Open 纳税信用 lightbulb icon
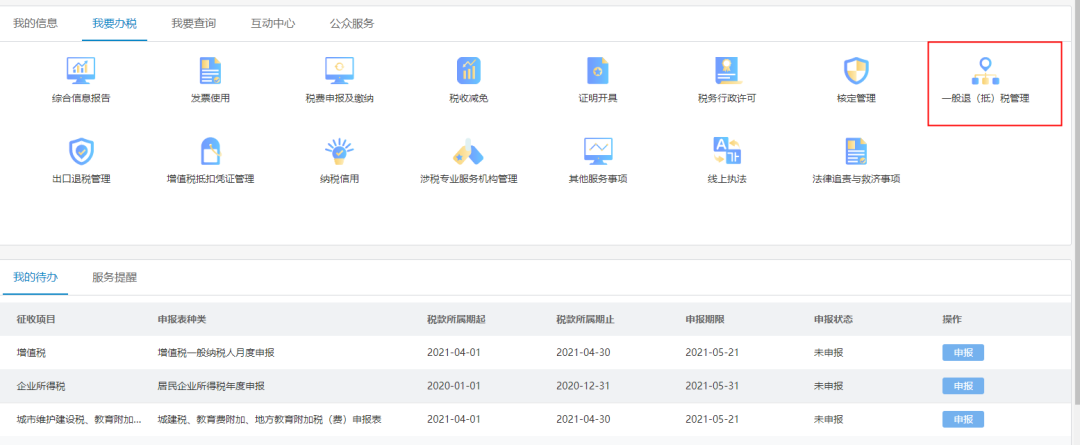1080x445 pixels. pos(340,152)
